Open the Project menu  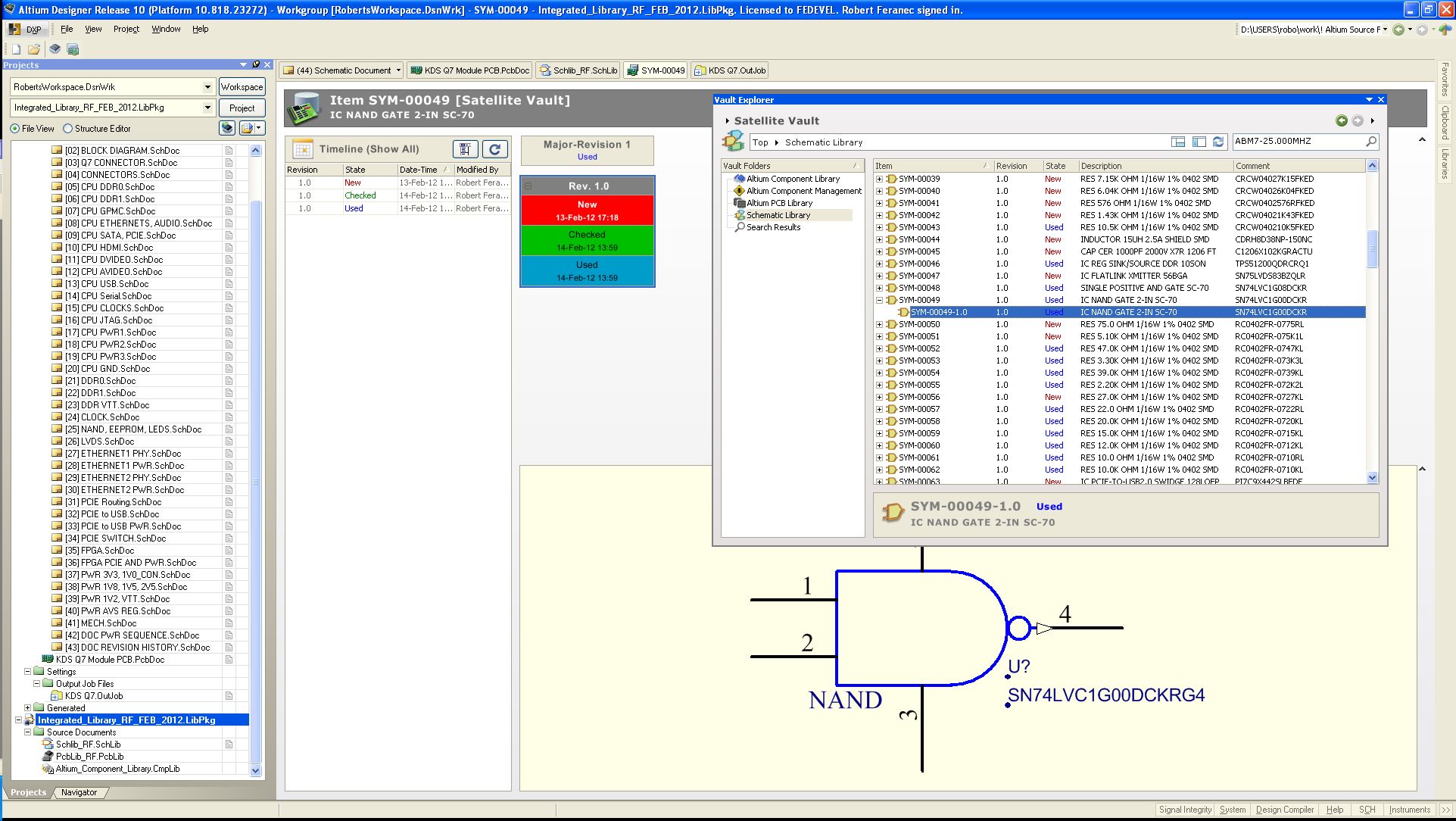point(126,29)
